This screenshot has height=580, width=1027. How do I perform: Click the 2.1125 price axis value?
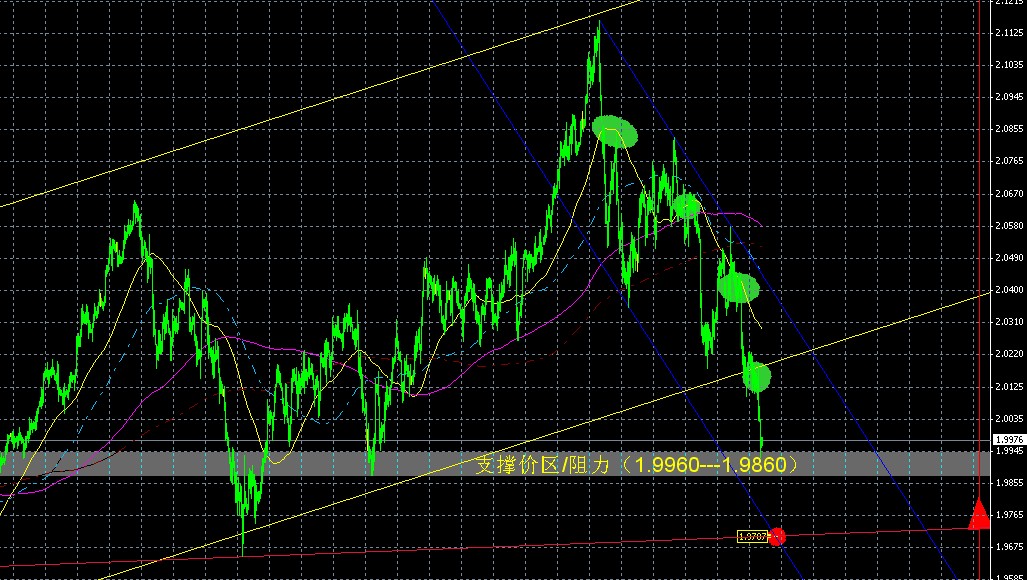1009,33
